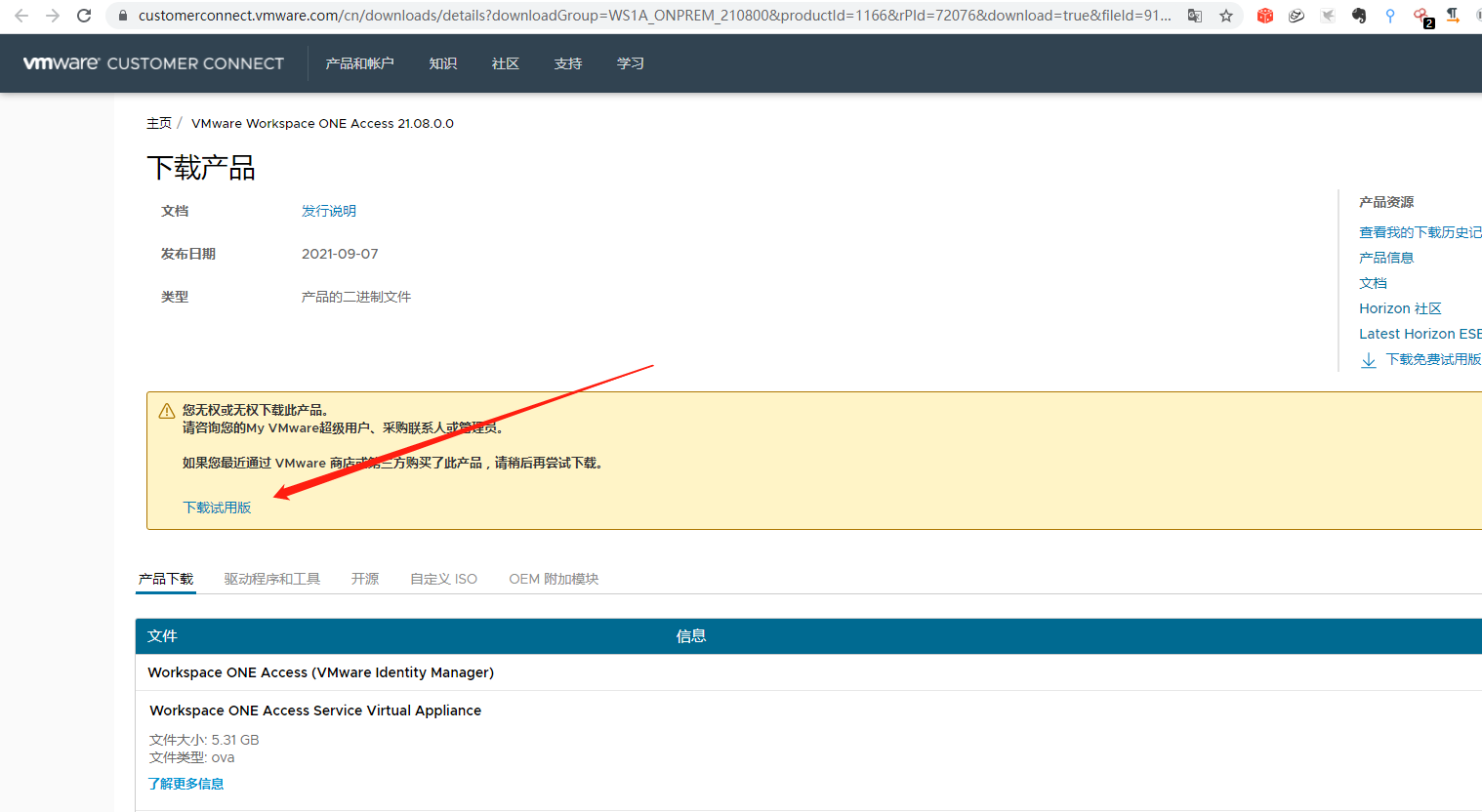Switch to the 自定义 ISO tab
This screenshot has height=812, width=1482.
click(x=444, y=579)
